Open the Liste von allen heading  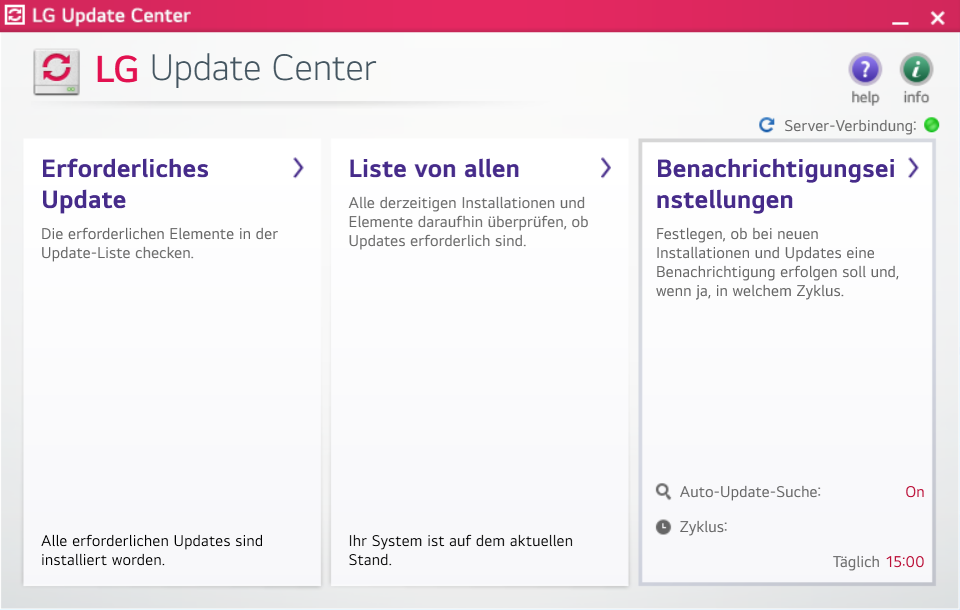click(434, 169)
